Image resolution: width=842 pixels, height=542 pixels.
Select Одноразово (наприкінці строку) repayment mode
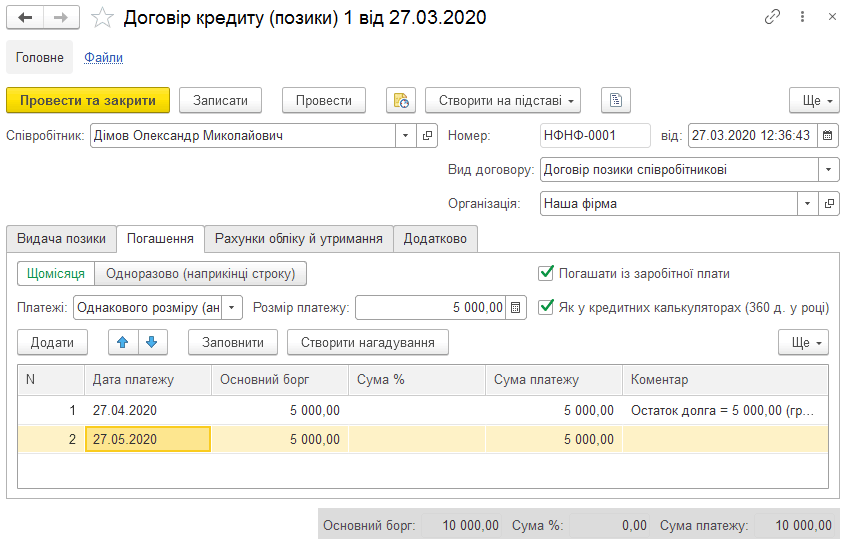(x=200, y=274)
